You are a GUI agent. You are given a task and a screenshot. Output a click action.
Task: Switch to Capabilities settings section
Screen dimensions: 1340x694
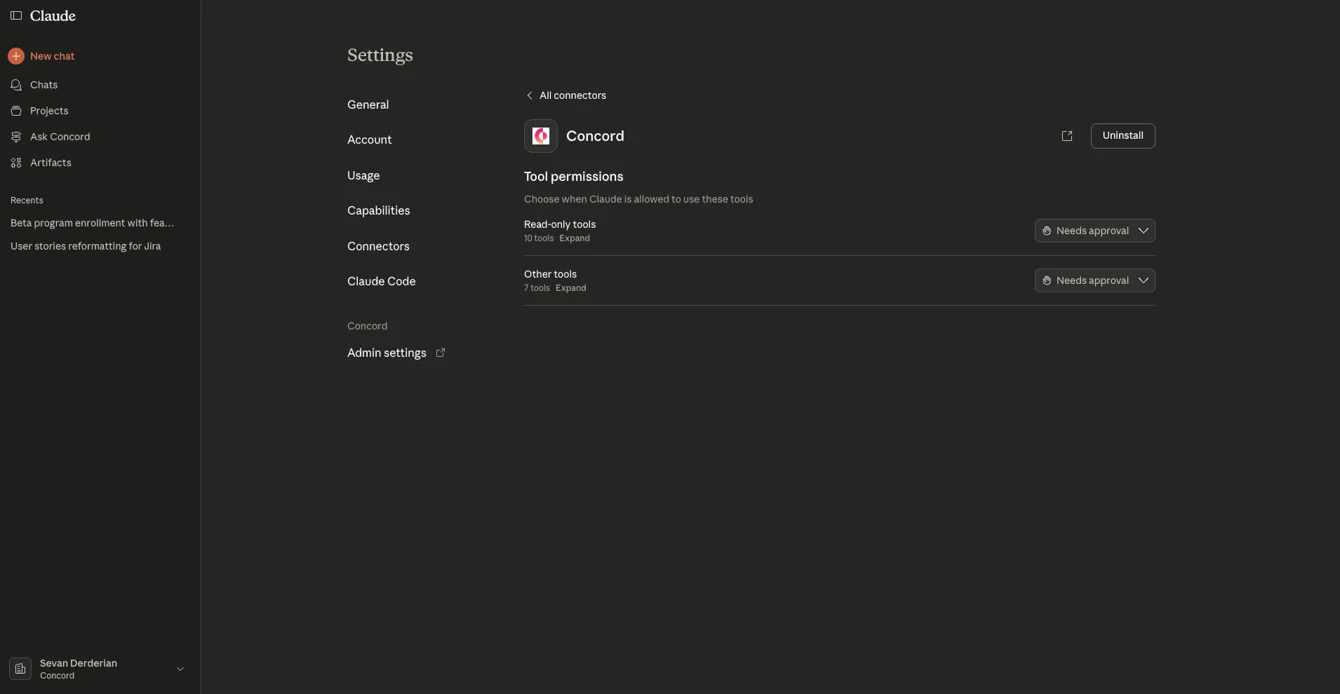pyautogui.click(x=378, y=211)
